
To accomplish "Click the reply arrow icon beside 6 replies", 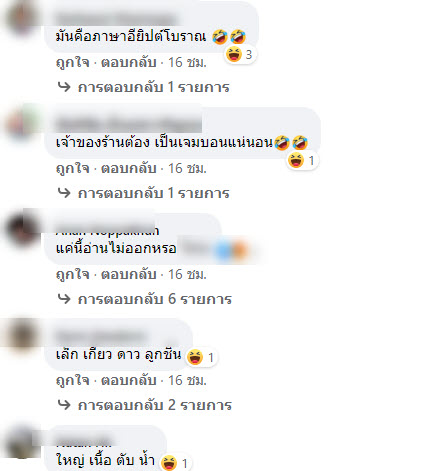I will point(64,299).
